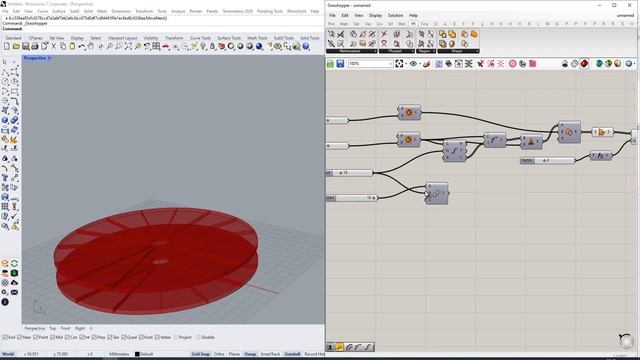
Task: Click the number slider showing 15 on canvas
Action: pyautogui.click(x=349, y=173)
